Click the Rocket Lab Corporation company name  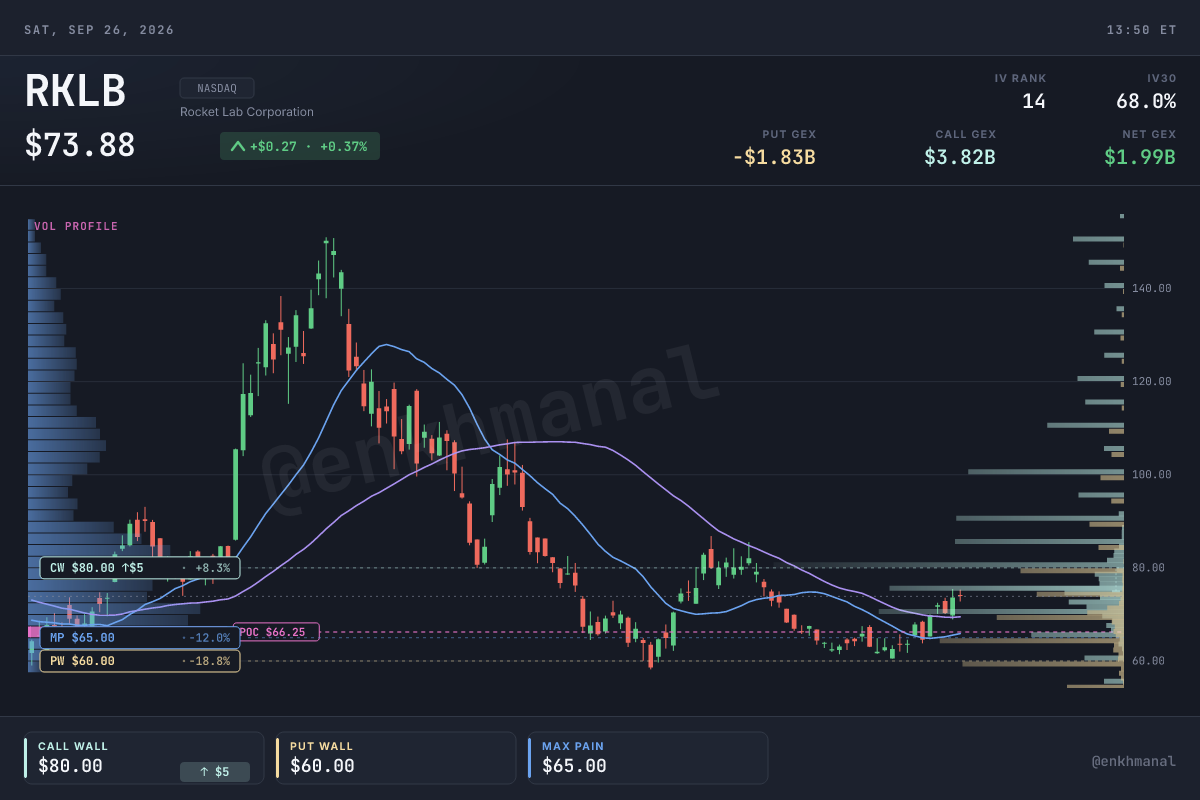247,112
